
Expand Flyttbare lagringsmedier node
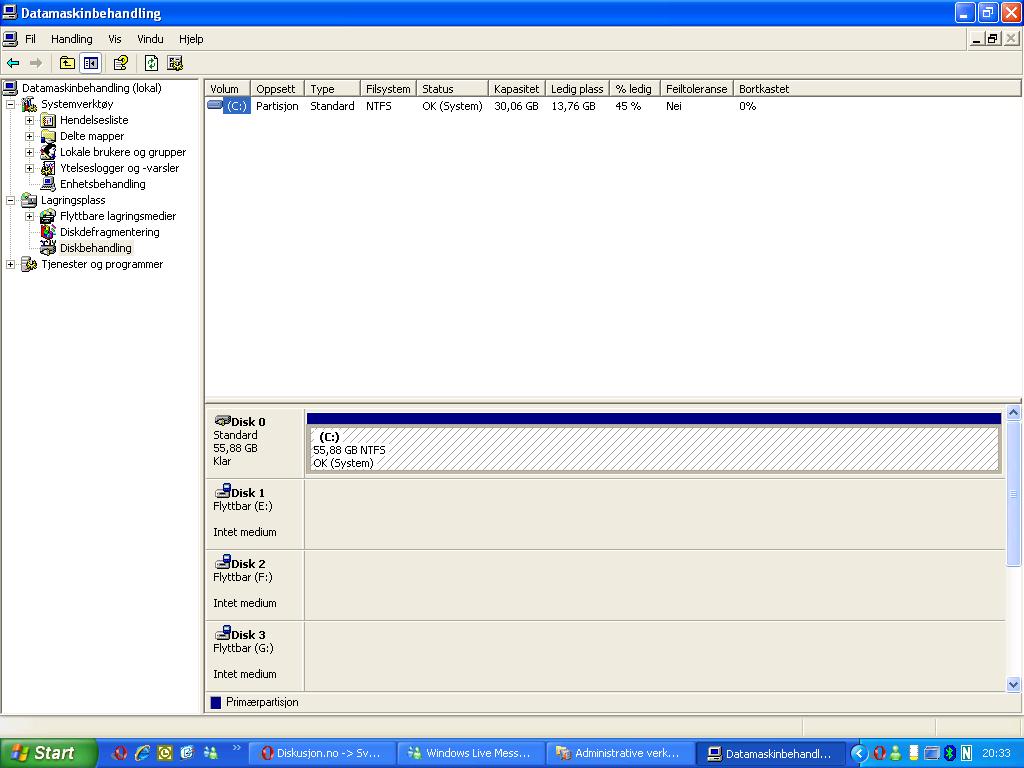pos(29,216)
